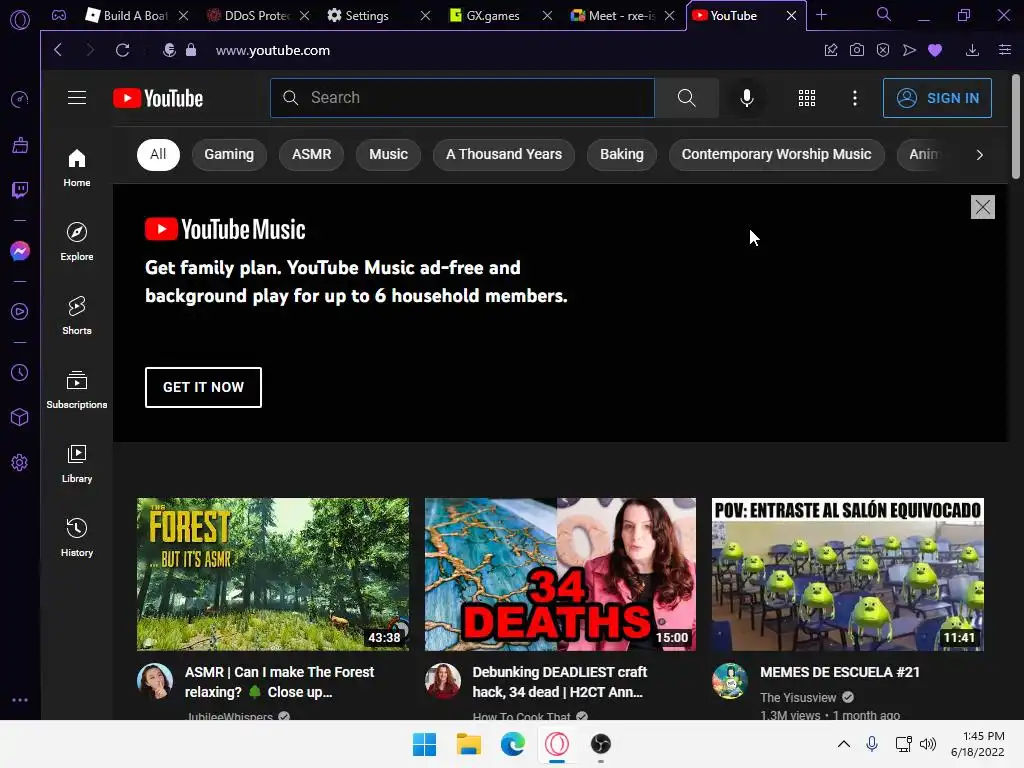The height and width of the screenshot is (768, 1024).
Task: Open Settings gear in Opera sidebar
Action: 20,463
